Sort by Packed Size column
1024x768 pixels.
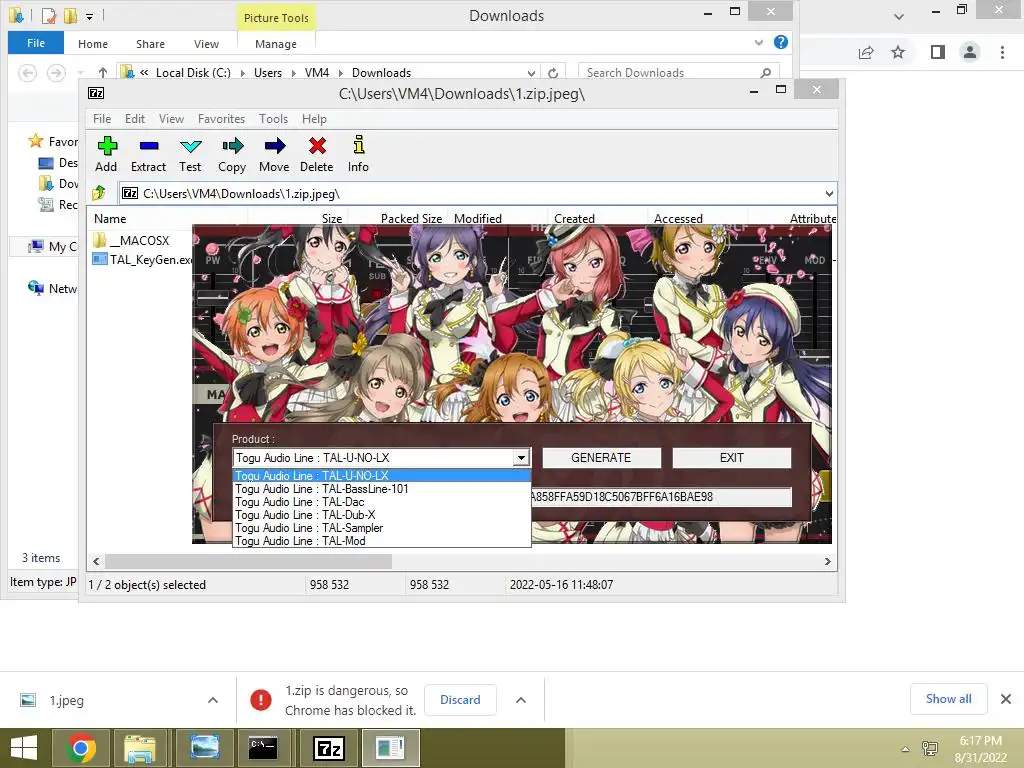tap(411, 219)
